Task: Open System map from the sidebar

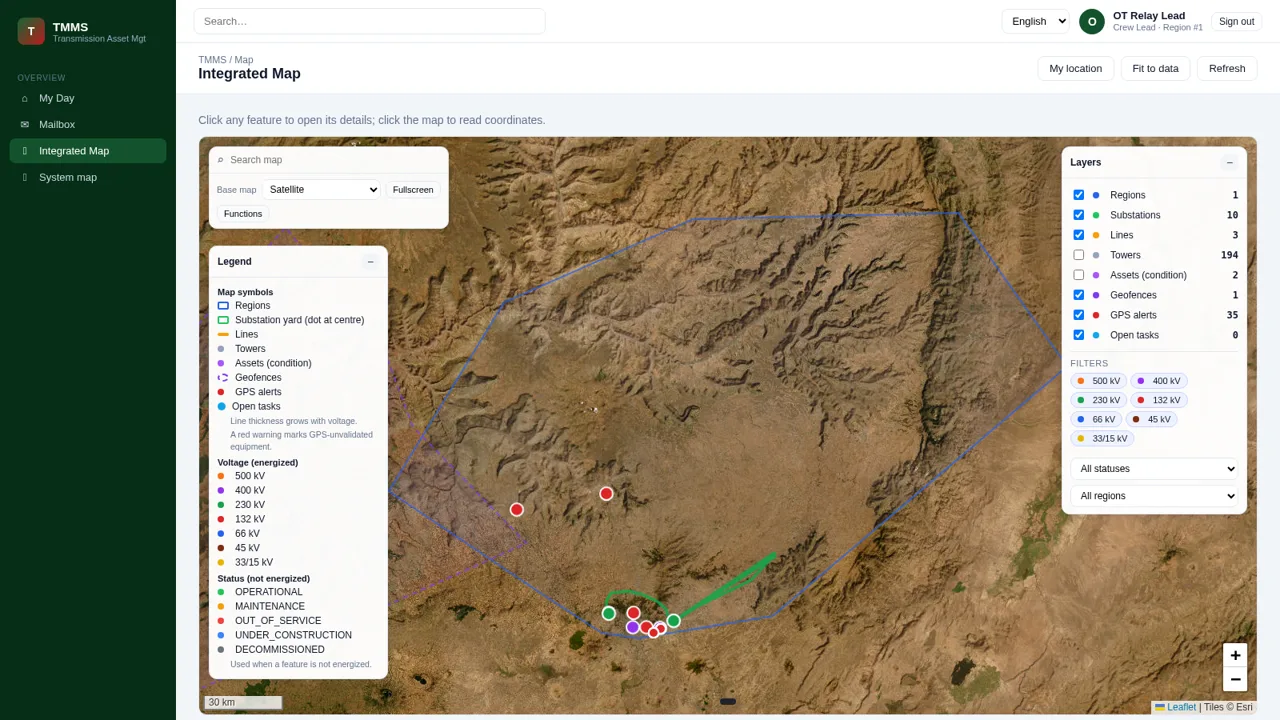Action: coord(88,177)
